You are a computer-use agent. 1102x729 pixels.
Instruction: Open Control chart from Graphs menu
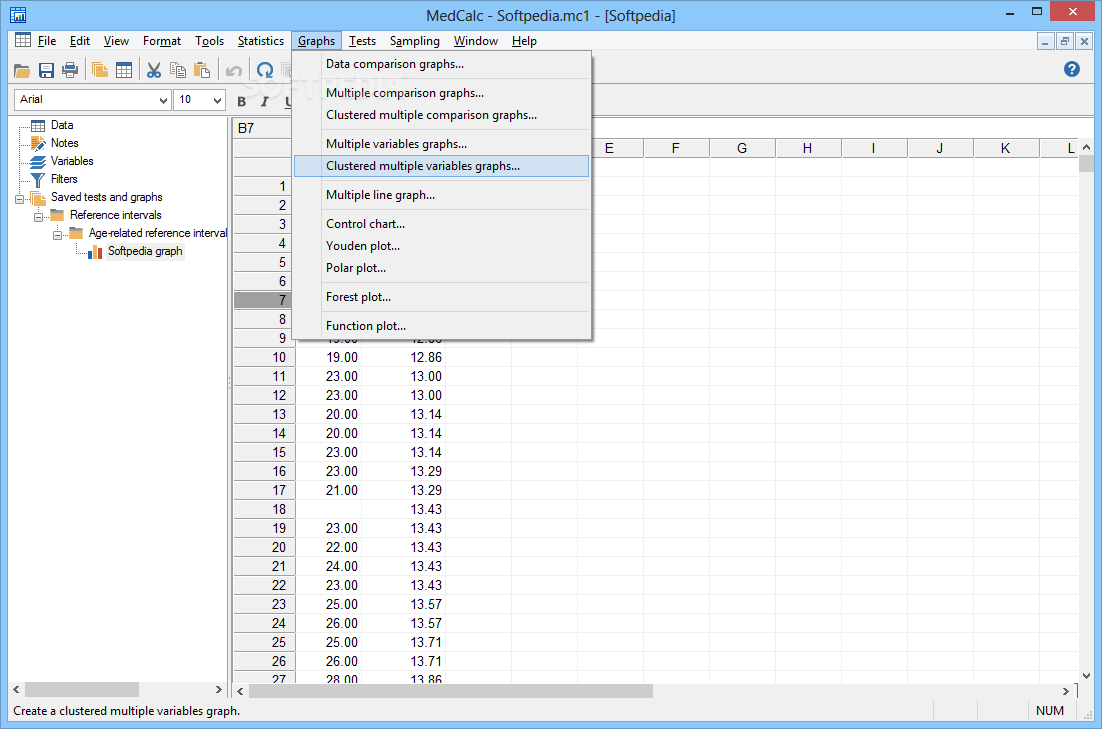pyautogui.click(x=441, y=224)
